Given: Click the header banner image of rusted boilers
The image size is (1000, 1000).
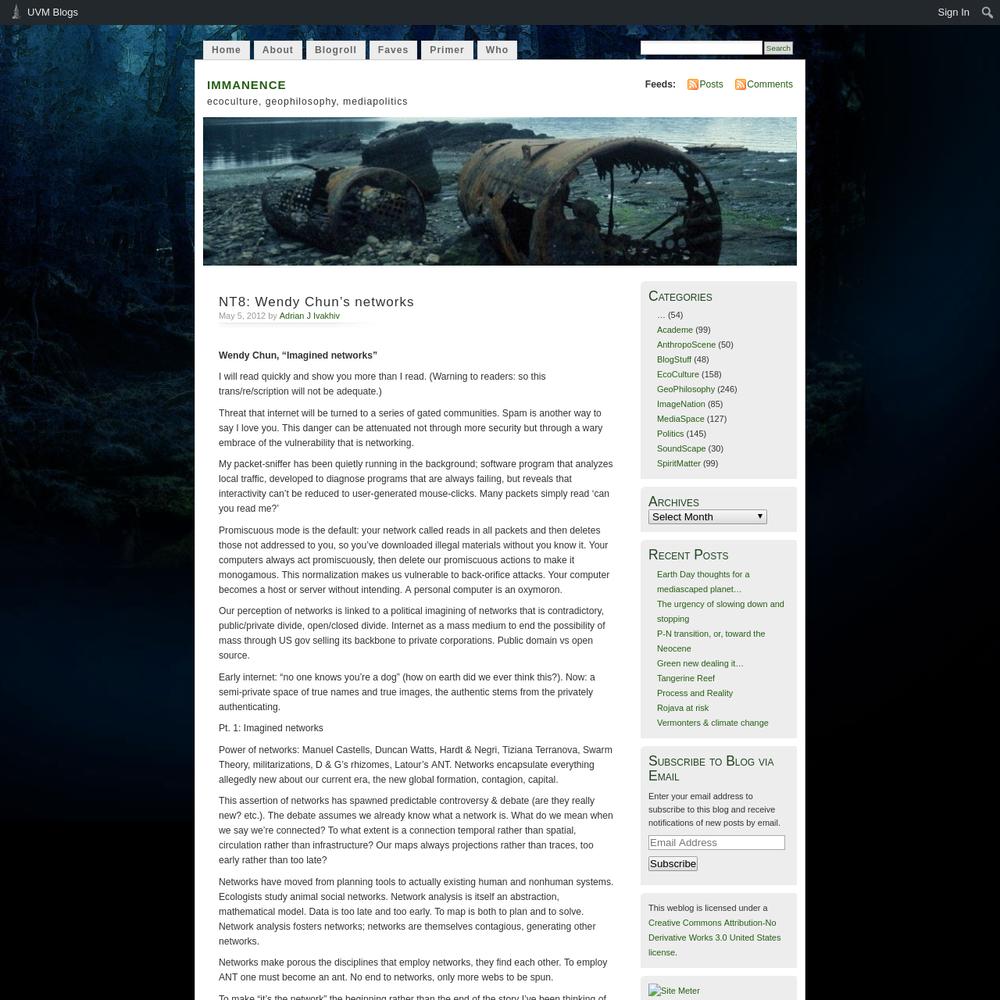Looking at the screenshot, I should coord(499,191).
